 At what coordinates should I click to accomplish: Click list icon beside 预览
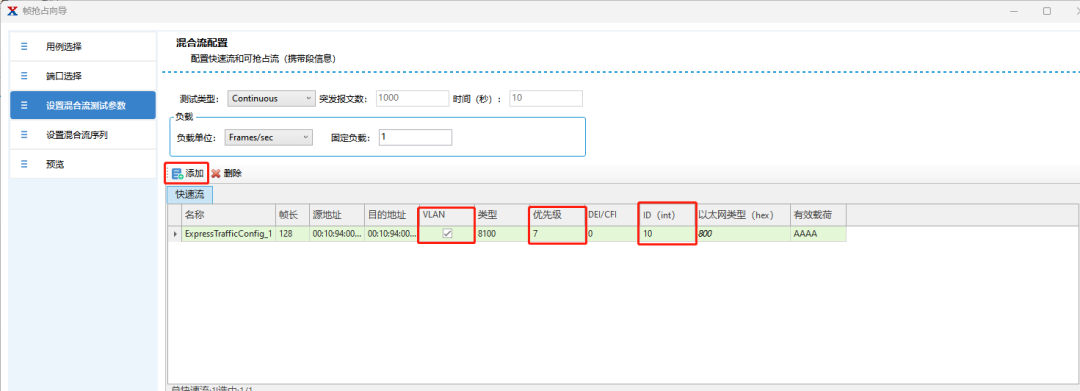[24, 164]
